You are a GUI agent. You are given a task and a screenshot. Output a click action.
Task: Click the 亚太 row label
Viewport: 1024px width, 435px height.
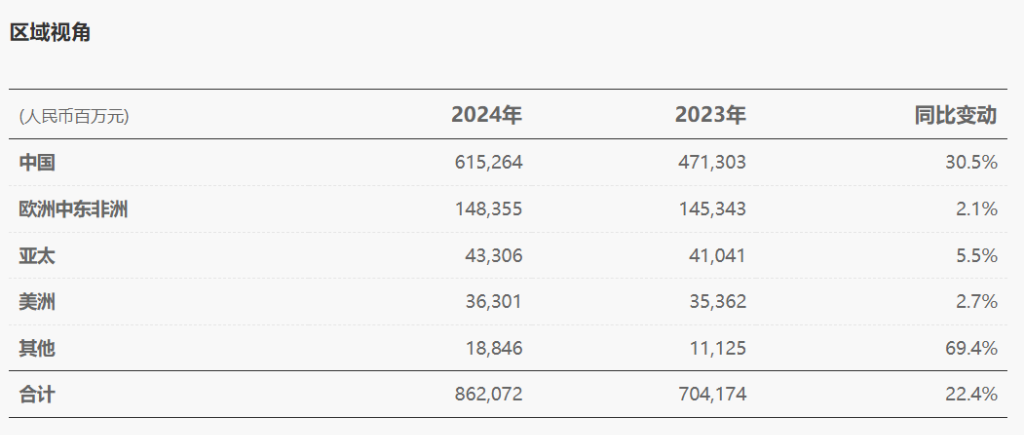point(37,255)
